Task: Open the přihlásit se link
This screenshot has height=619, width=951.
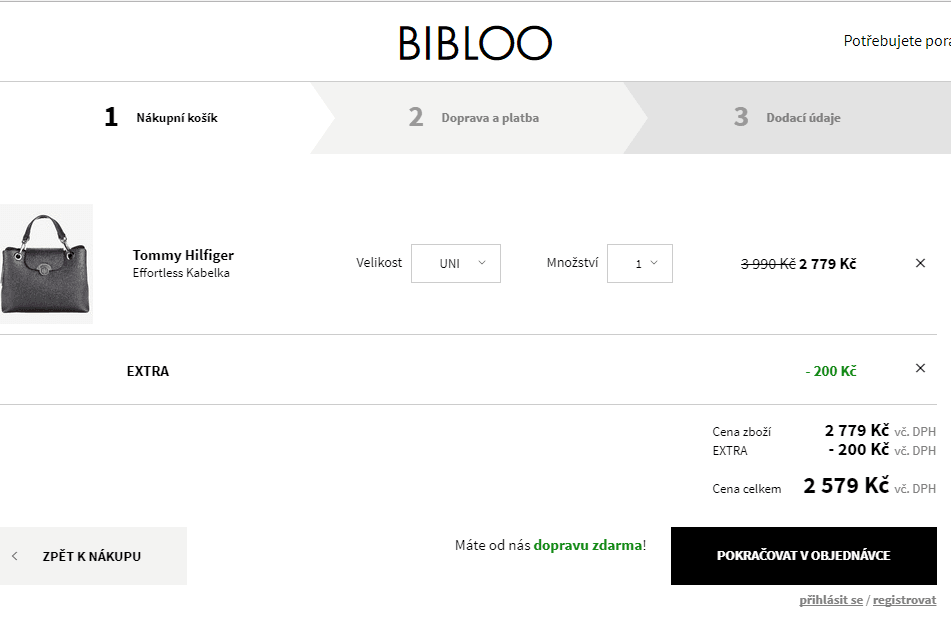Action: click(x=830, y=600)
